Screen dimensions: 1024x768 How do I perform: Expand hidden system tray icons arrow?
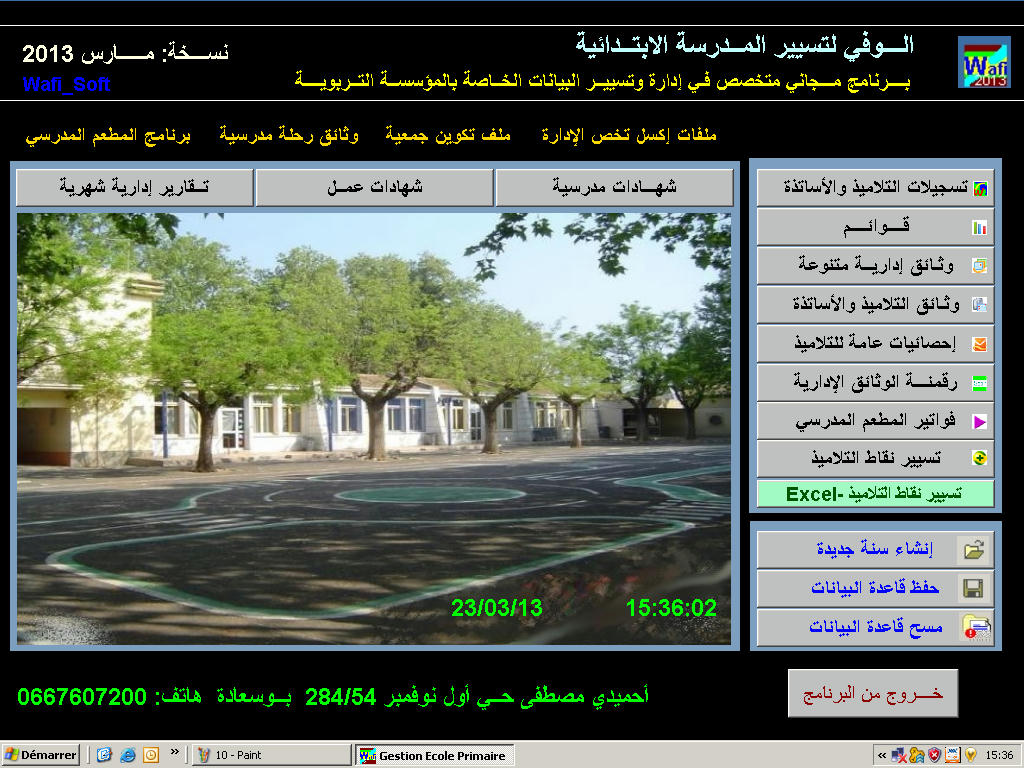(x=882, y=756)
